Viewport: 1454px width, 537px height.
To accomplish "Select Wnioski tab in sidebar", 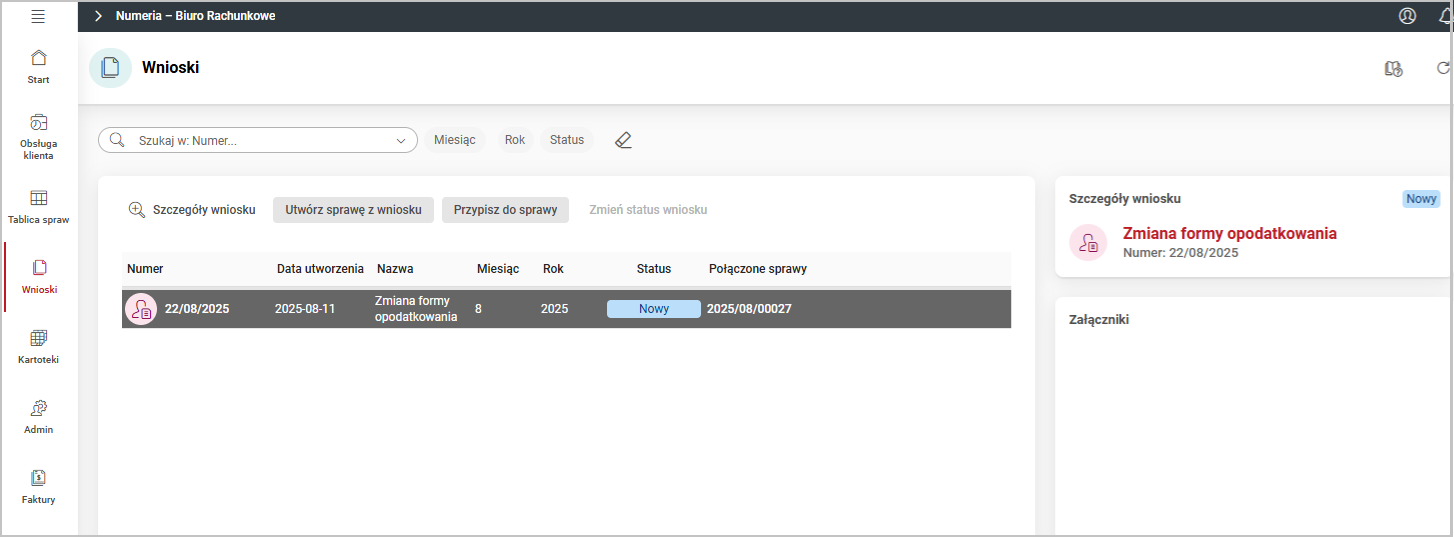I will pos(39,276).
